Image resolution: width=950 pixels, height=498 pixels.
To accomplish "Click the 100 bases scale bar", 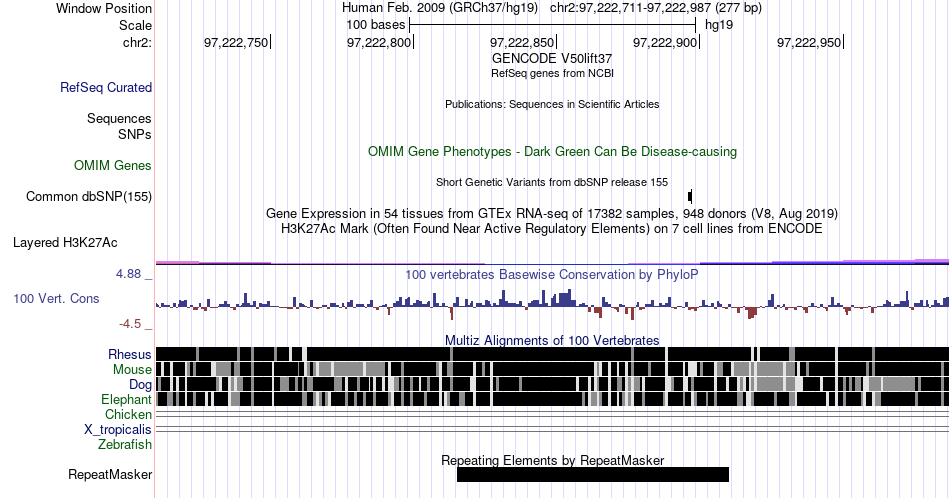I will click(553, 25).
